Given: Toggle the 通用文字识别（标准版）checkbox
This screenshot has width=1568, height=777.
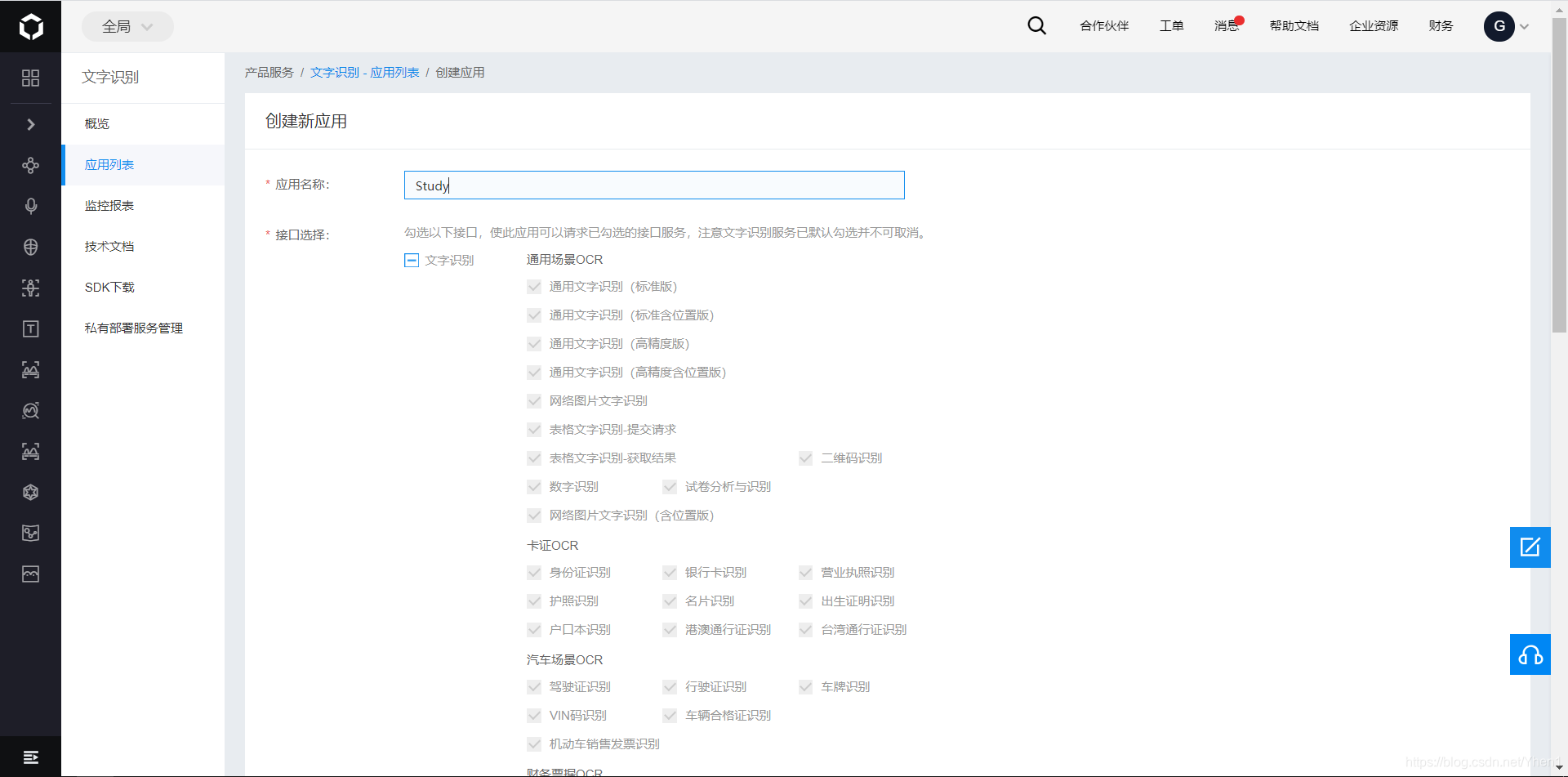Looking at the screenshot, I should [534, 287].
